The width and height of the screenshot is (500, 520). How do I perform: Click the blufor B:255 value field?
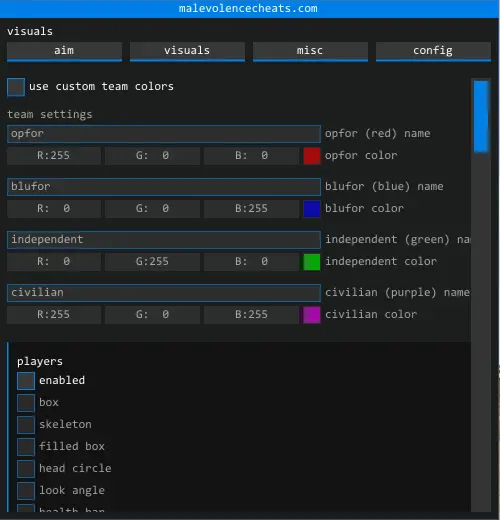click(251, 209)
